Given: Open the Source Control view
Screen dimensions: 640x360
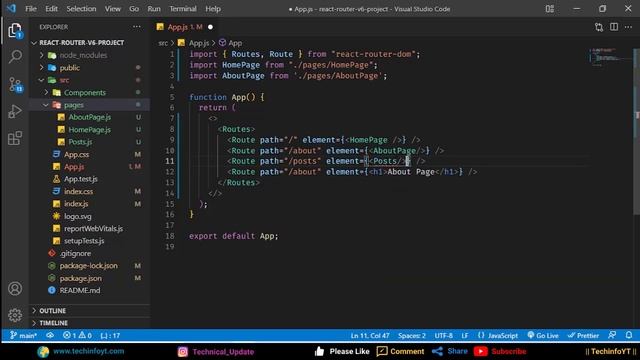Looking at the screenshot, I should (15, 84).
